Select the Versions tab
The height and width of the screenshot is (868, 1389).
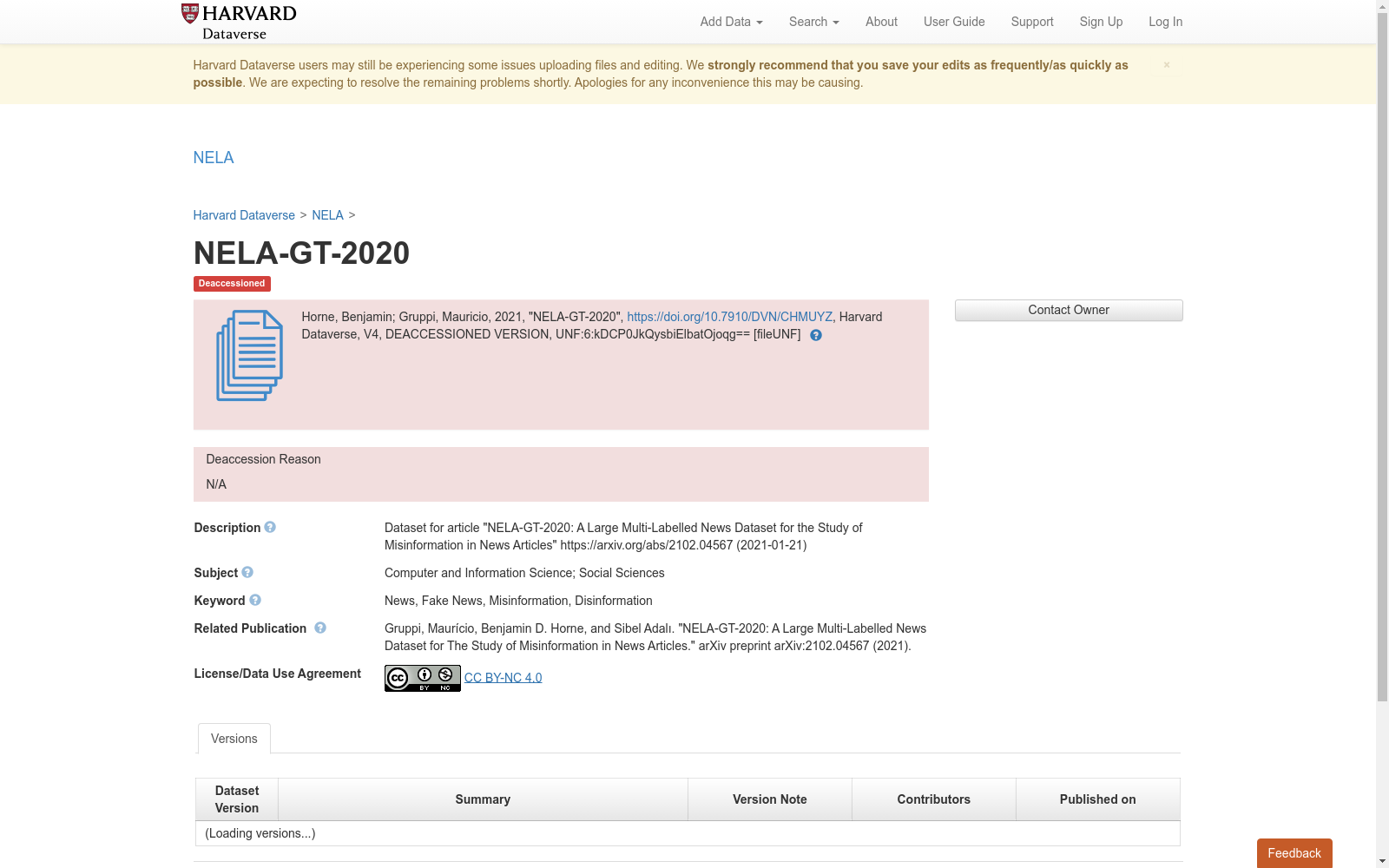pyautogui.click(x=234, y=739)
